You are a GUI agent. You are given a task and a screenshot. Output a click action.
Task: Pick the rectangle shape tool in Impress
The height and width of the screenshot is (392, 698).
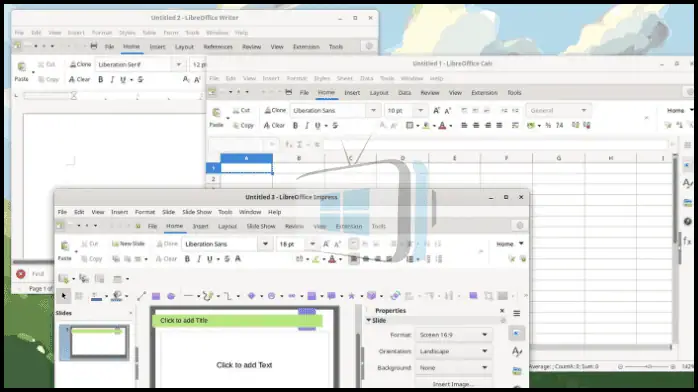(x=156, y=296)
